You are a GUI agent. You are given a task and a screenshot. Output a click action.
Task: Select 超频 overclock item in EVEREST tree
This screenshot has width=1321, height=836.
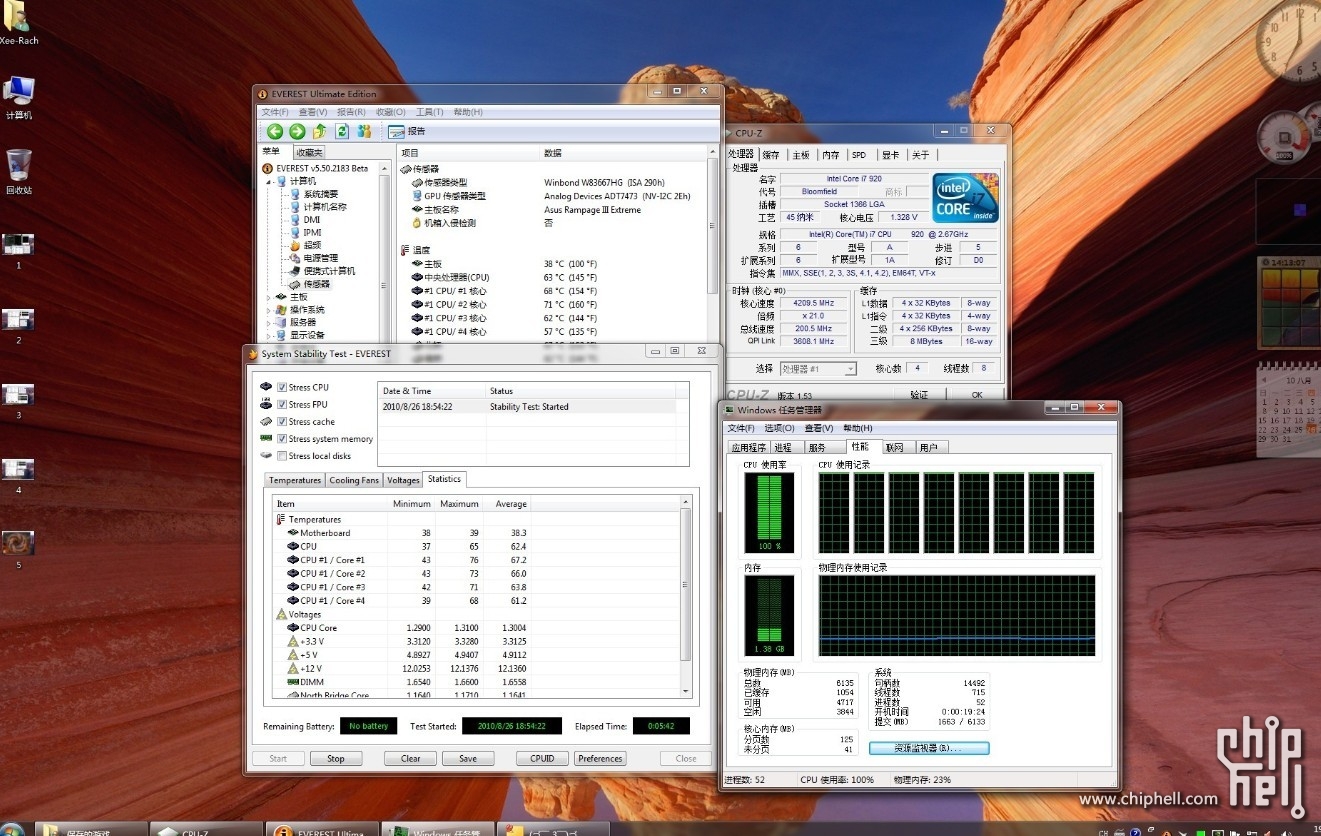coord(313,245)
